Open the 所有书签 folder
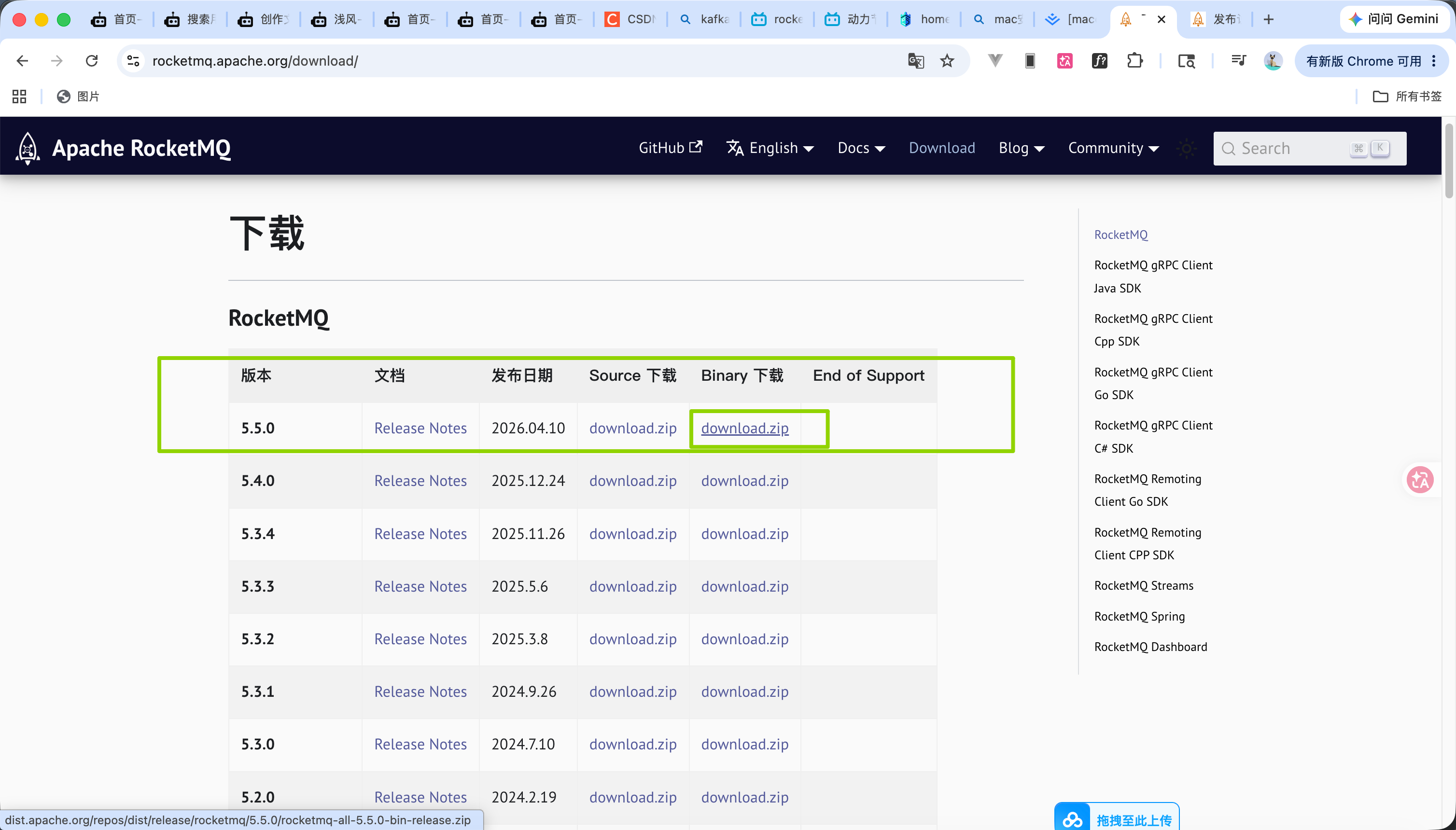This screenshot has width=1456, height=830. click(1407, 97)
